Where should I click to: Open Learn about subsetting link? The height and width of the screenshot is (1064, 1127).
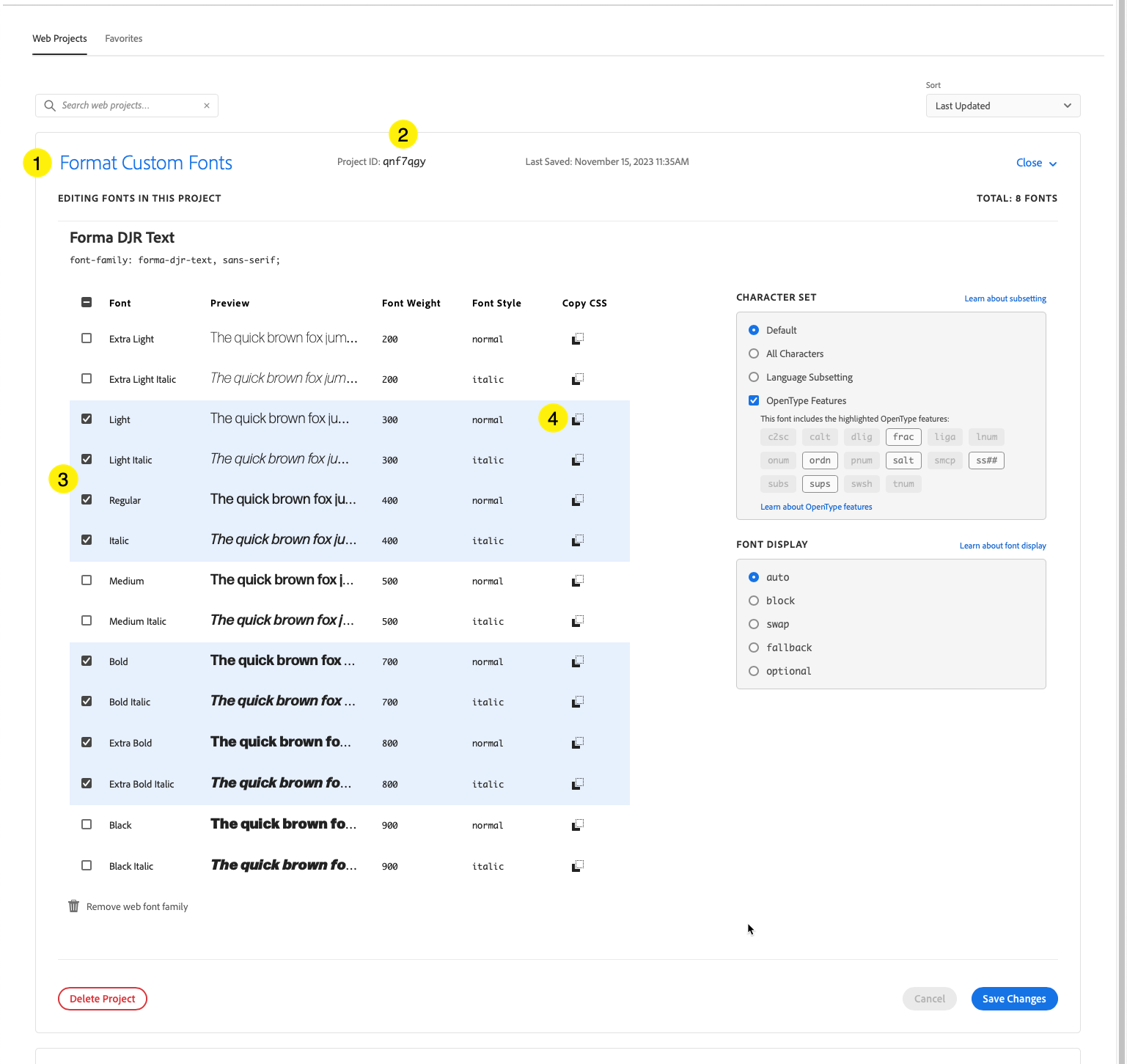coord(1005,298)
